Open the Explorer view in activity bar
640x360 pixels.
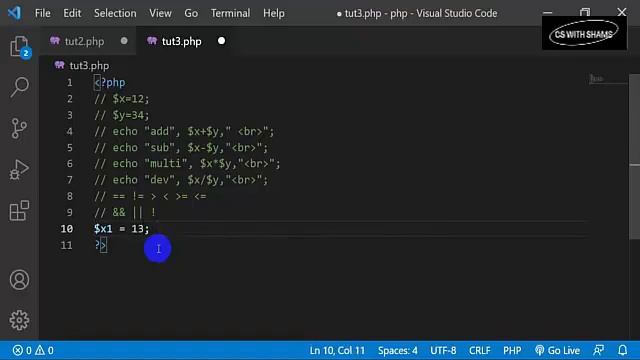[x=19, y=47]
